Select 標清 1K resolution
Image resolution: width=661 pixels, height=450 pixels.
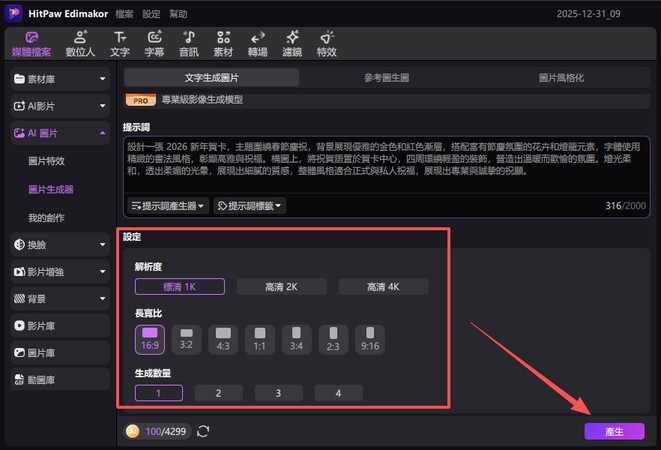[x=180, y=287]
